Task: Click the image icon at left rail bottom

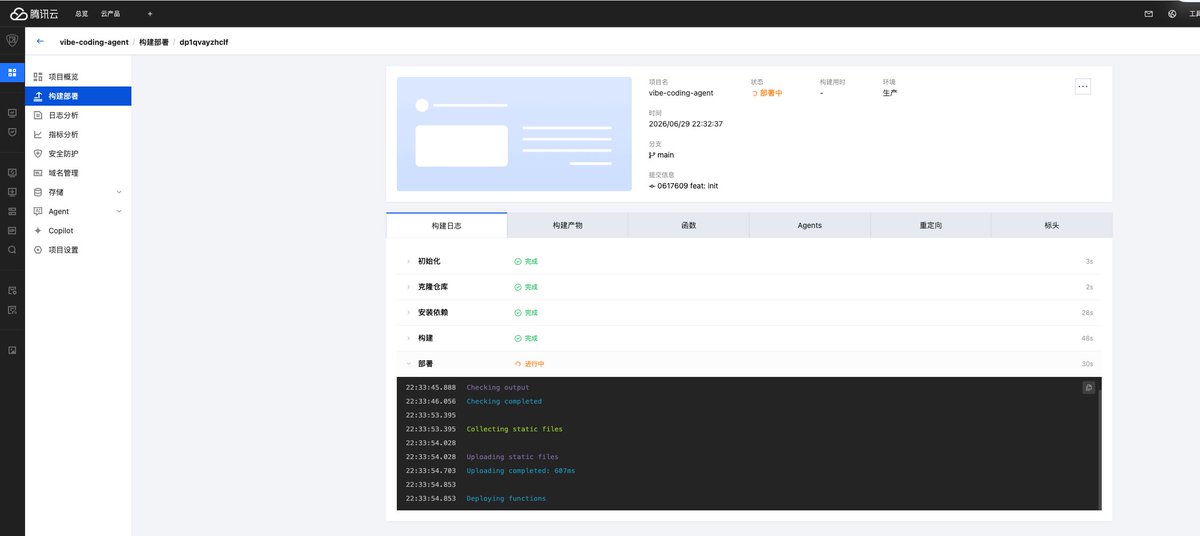Action: point(12,350)
